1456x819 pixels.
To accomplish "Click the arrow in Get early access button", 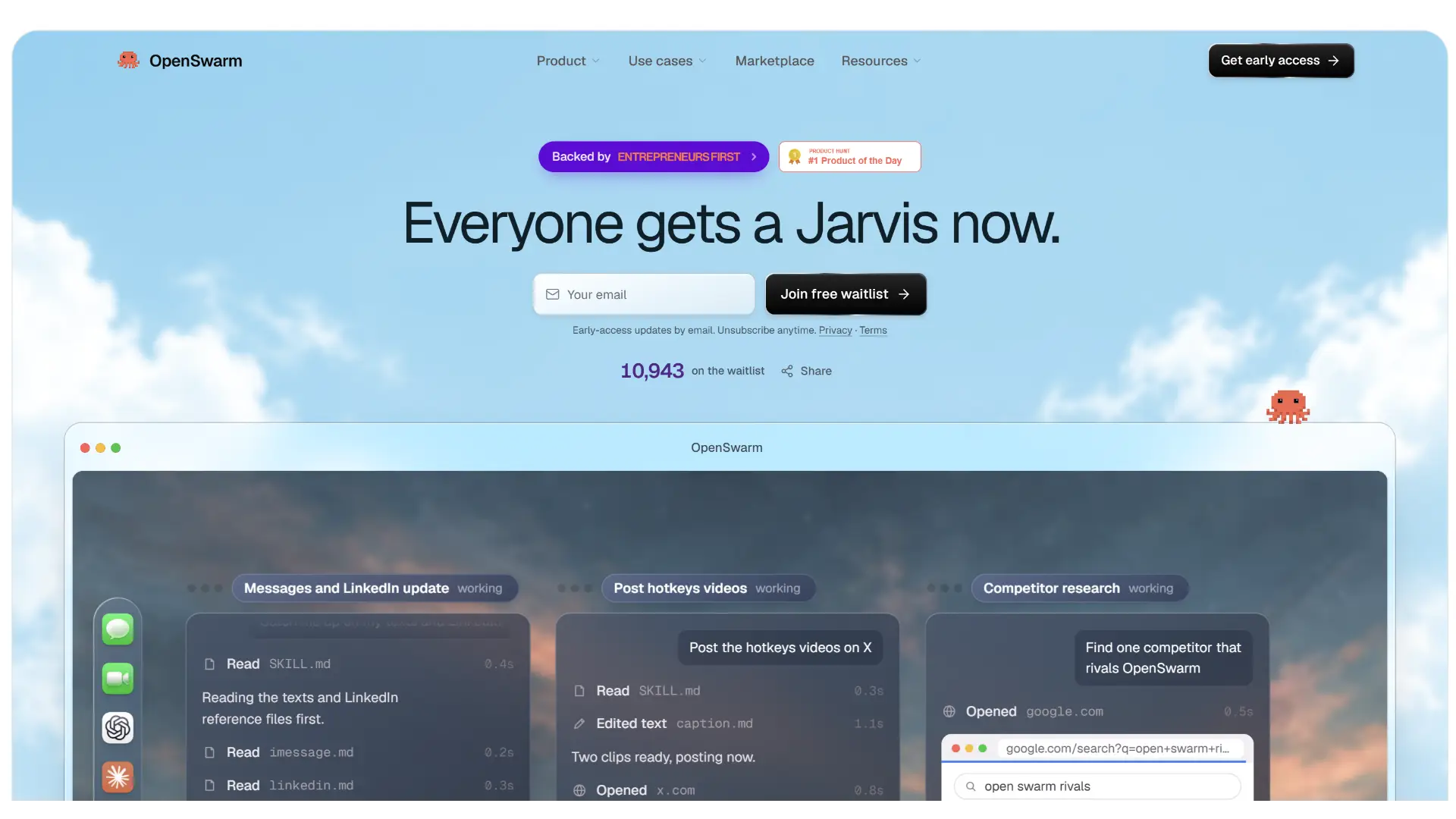I will coord(1334,61).
